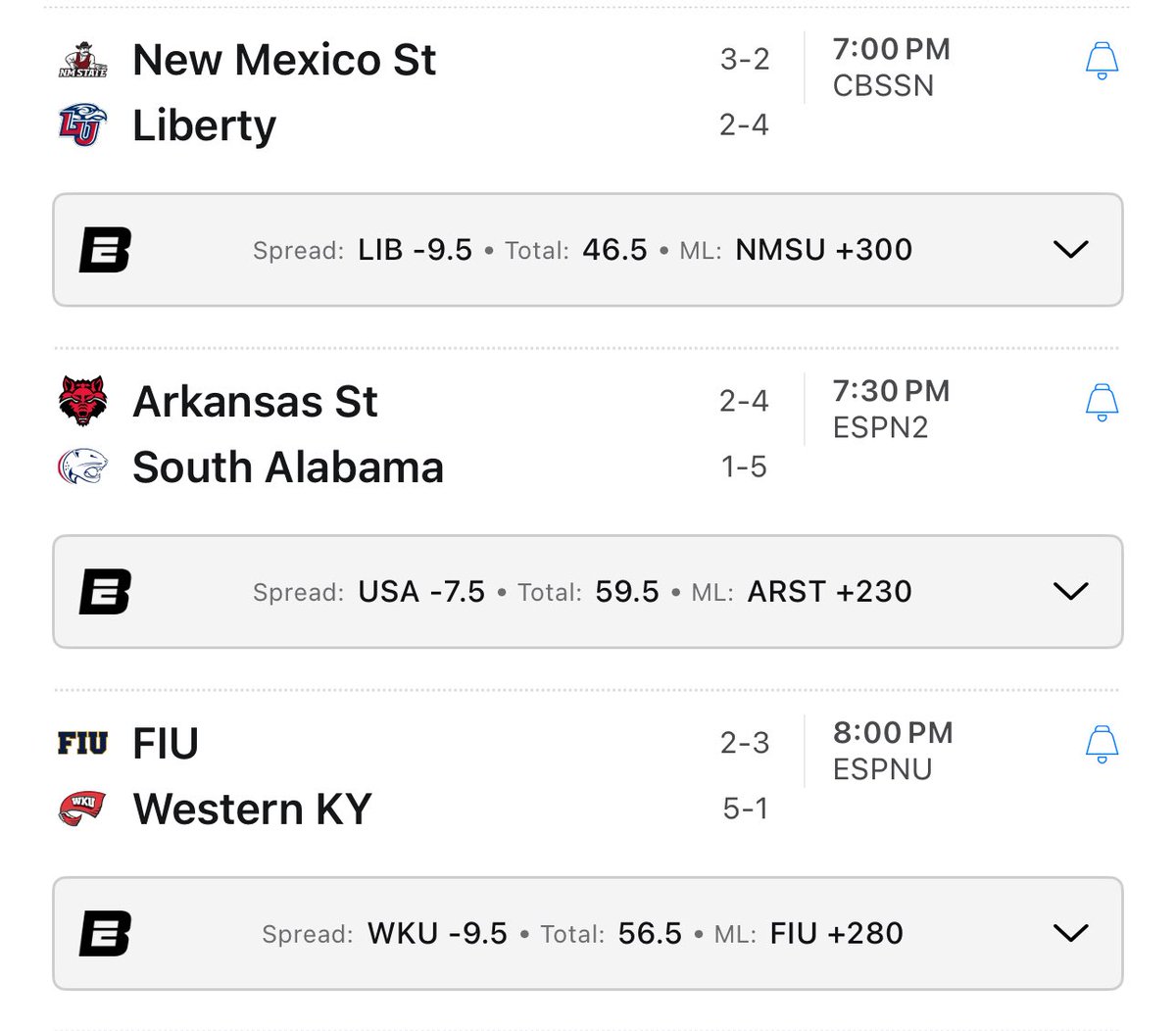Enable alert bell for New Mexico St game
This screenshot has height=1031, width=1176.
point(1102,61)
